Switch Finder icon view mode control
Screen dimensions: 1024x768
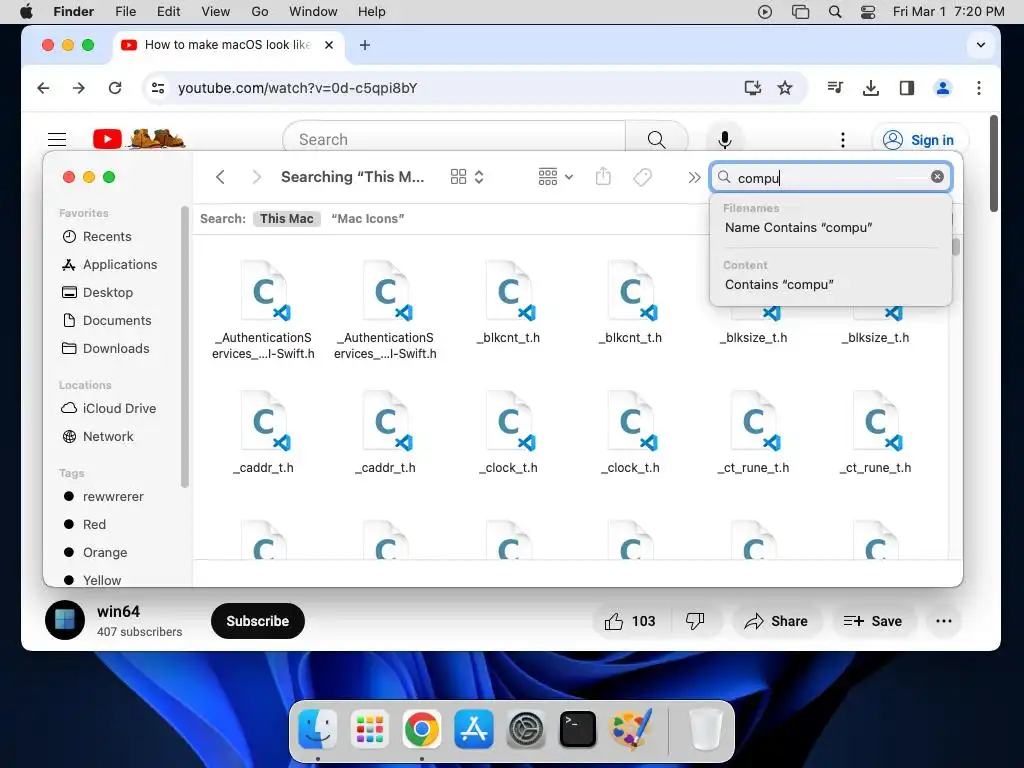coord(467,177)
